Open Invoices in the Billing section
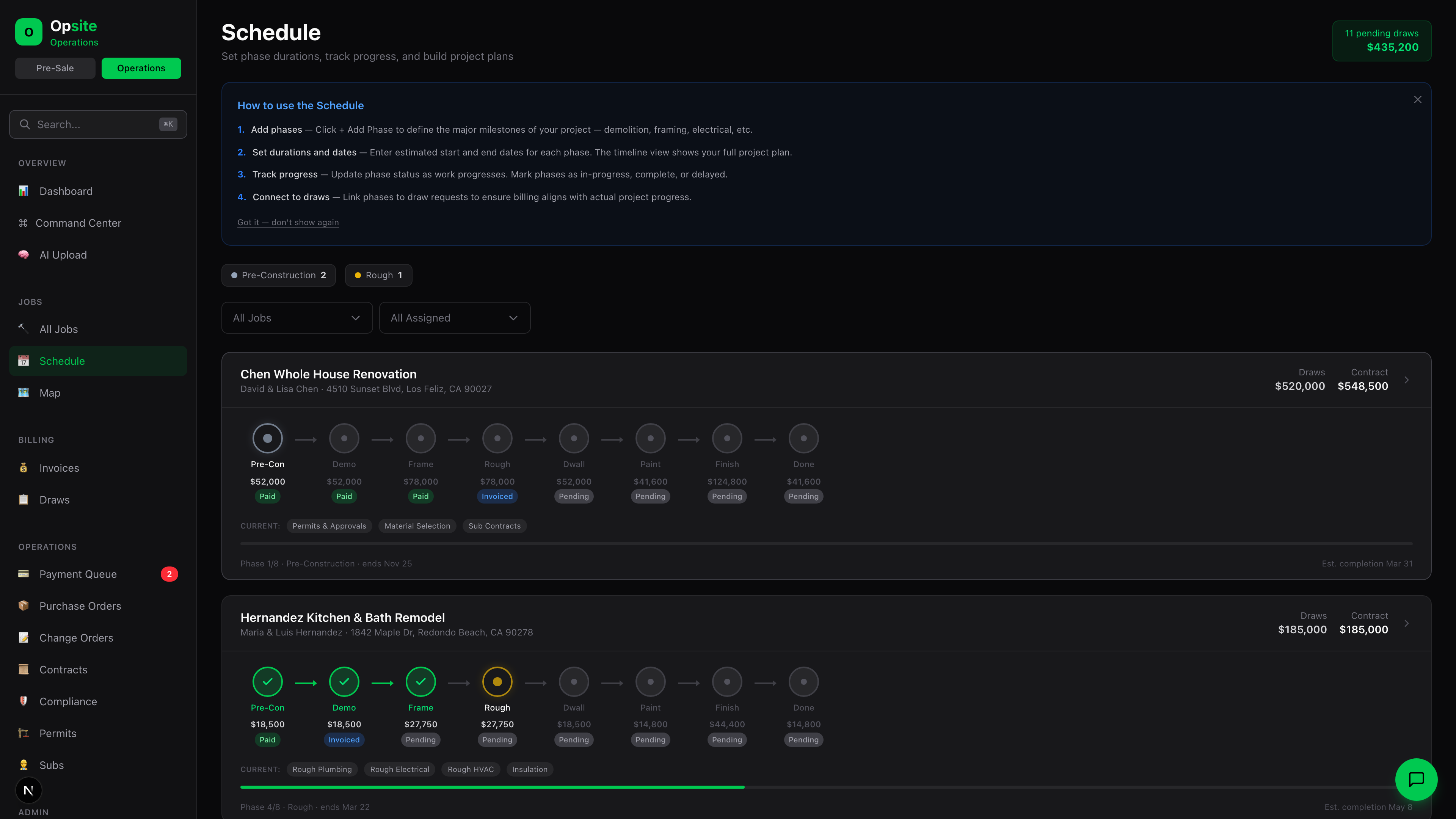Image resolution: width=1456 pixels, height=819 pixels. 59,468
